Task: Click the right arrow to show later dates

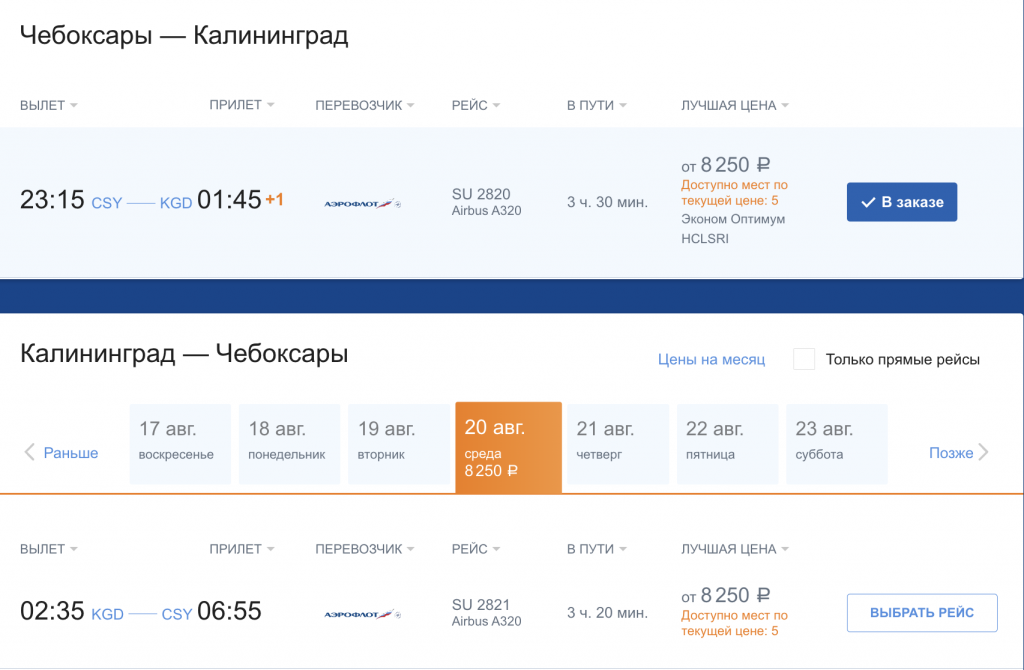Action: [984, 453]
